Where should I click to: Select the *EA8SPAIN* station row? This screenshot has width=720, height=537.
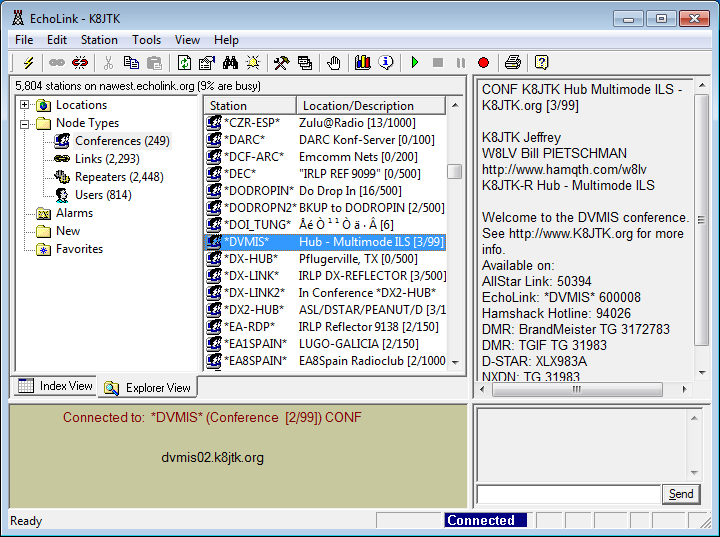tap(325, 361)
